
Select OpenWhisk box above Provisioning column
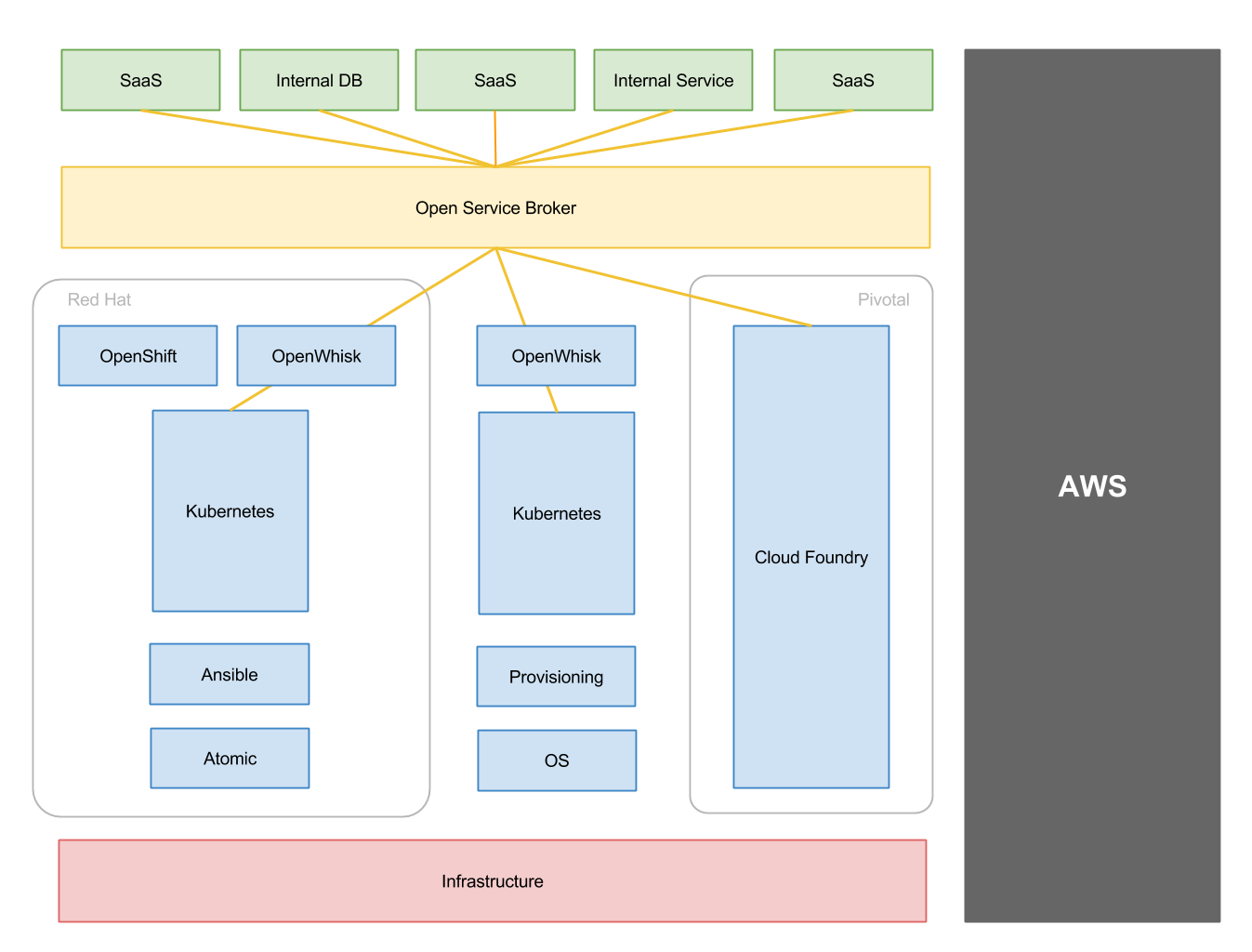tap(556, 355)
